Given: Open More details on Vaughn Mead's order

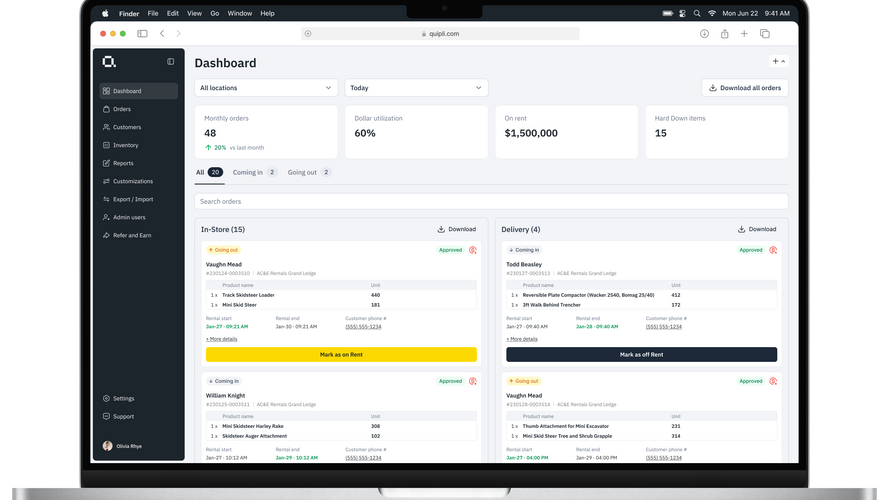Looking at the screenshot, I should tap(222, 339).
